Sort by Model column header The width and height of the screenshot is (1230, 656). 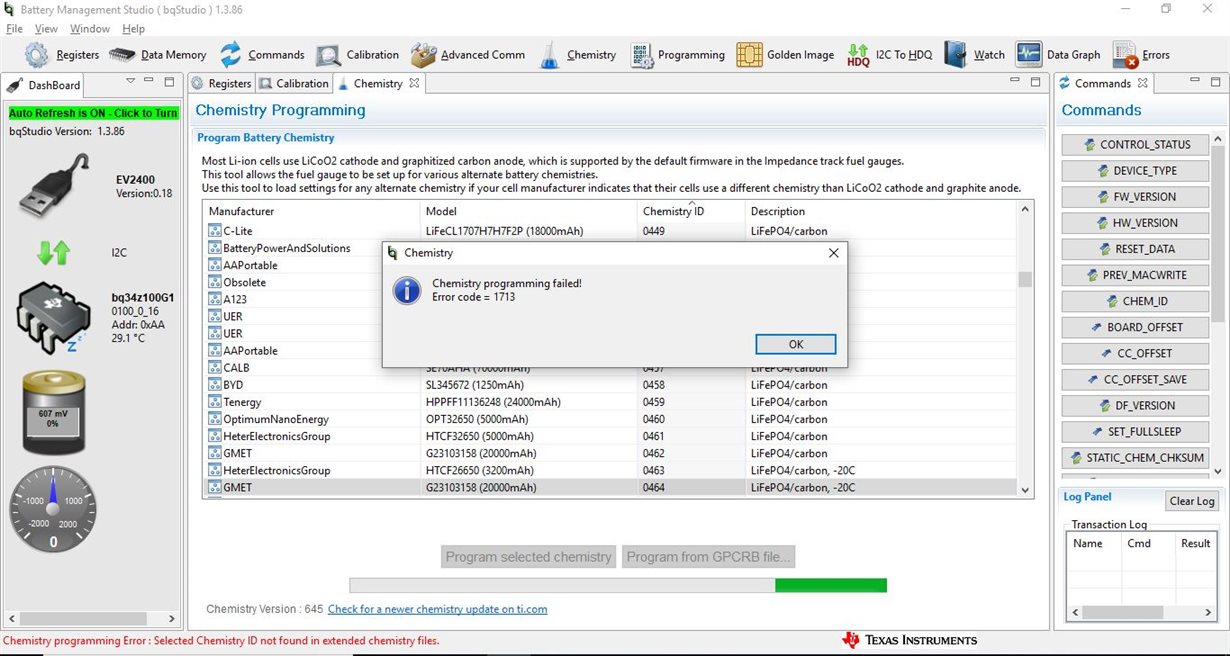pyautogui.click(x=529, y=211)
